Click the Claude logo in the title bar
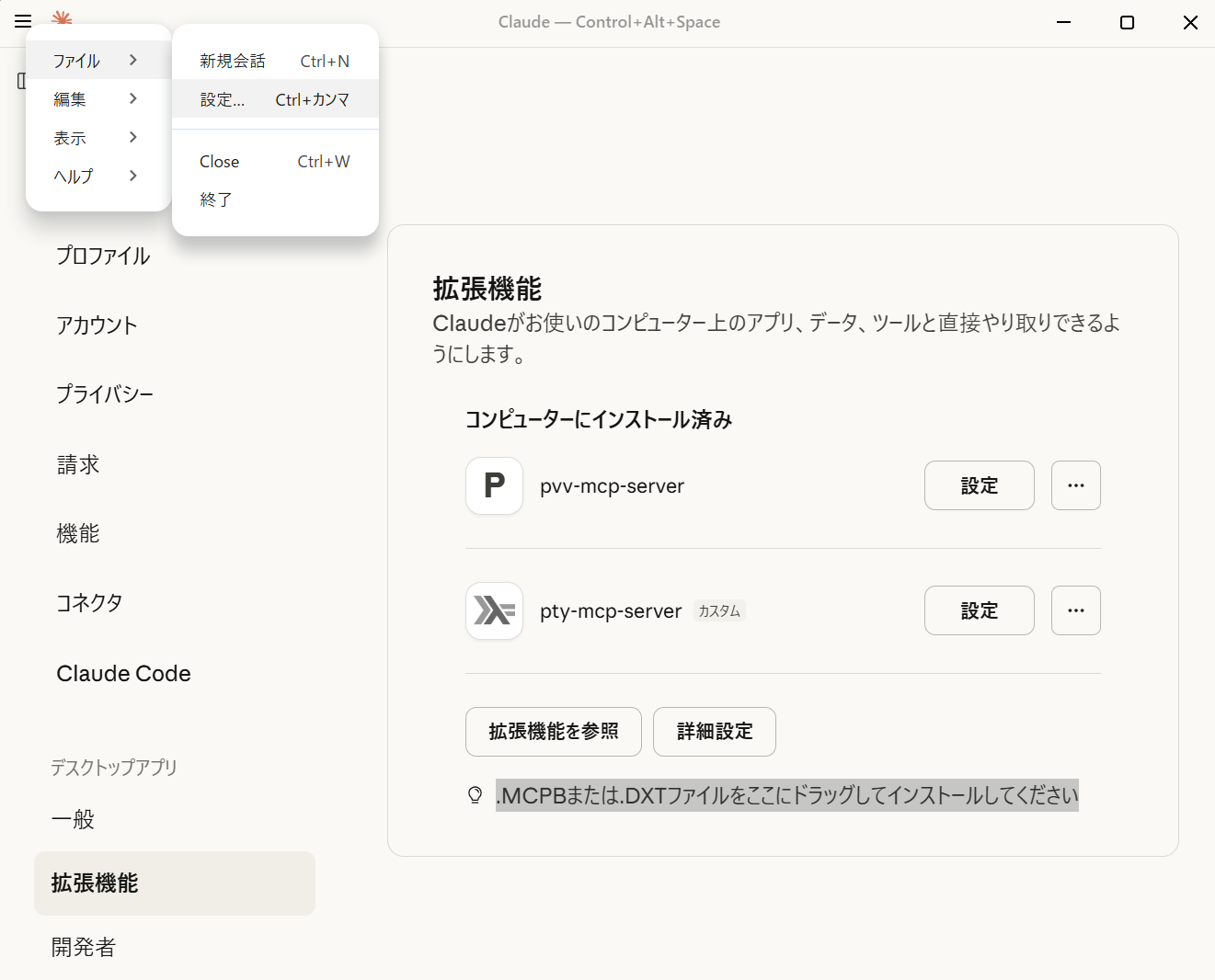Image resolution: width=1215 pixels, height=980 pixels. pyautogui.click(x=61, y=18)
